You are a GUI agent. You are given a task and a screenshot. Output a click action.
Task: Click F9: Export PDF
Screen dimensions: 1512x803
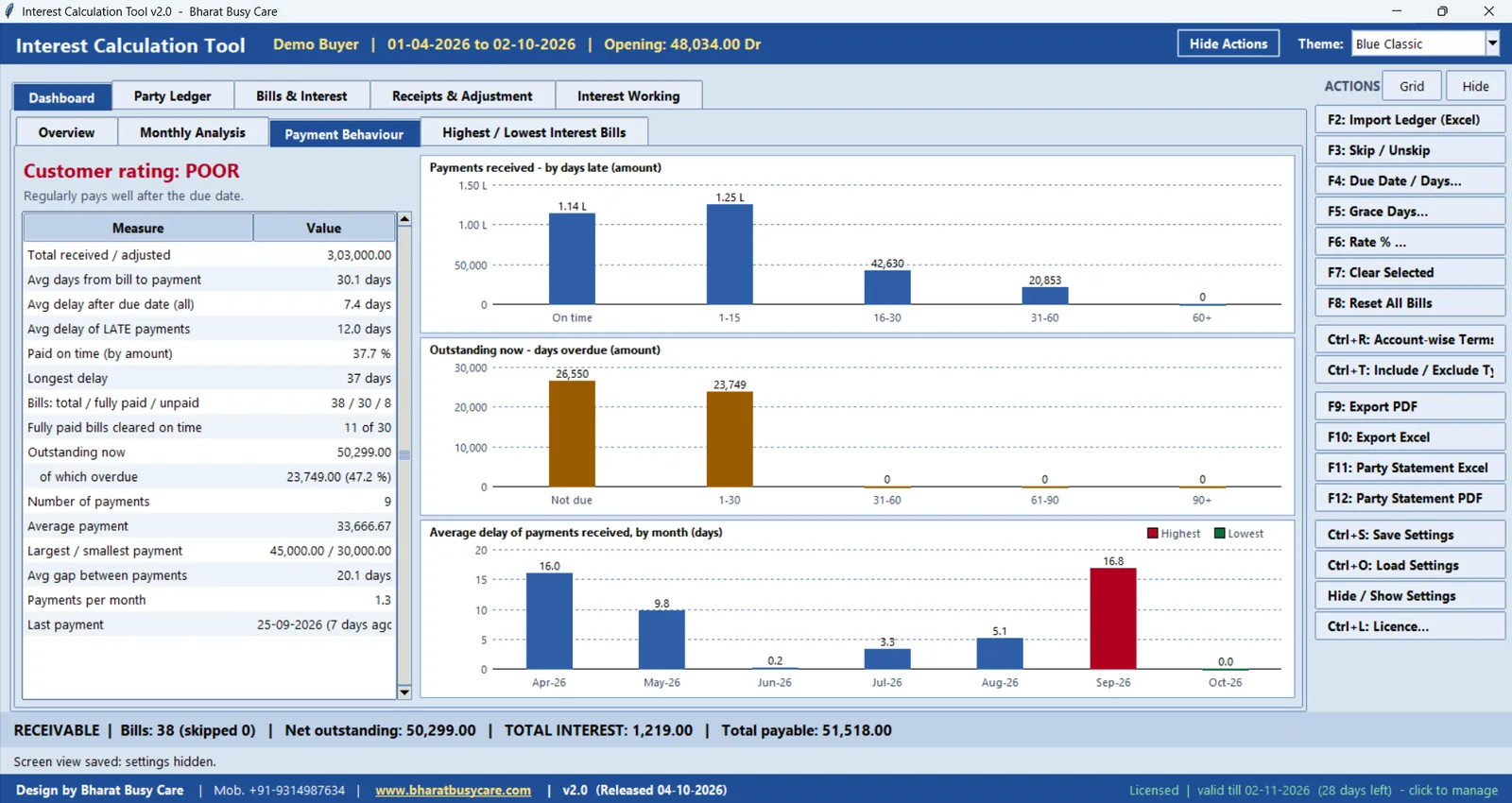click(x=1410, y=406)
